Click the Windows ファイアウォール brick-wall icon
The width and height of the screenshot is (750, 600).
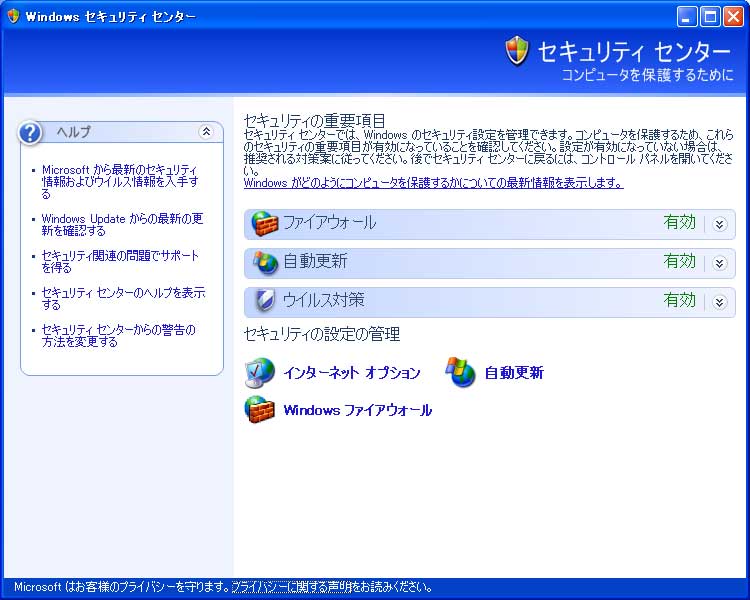260,410
